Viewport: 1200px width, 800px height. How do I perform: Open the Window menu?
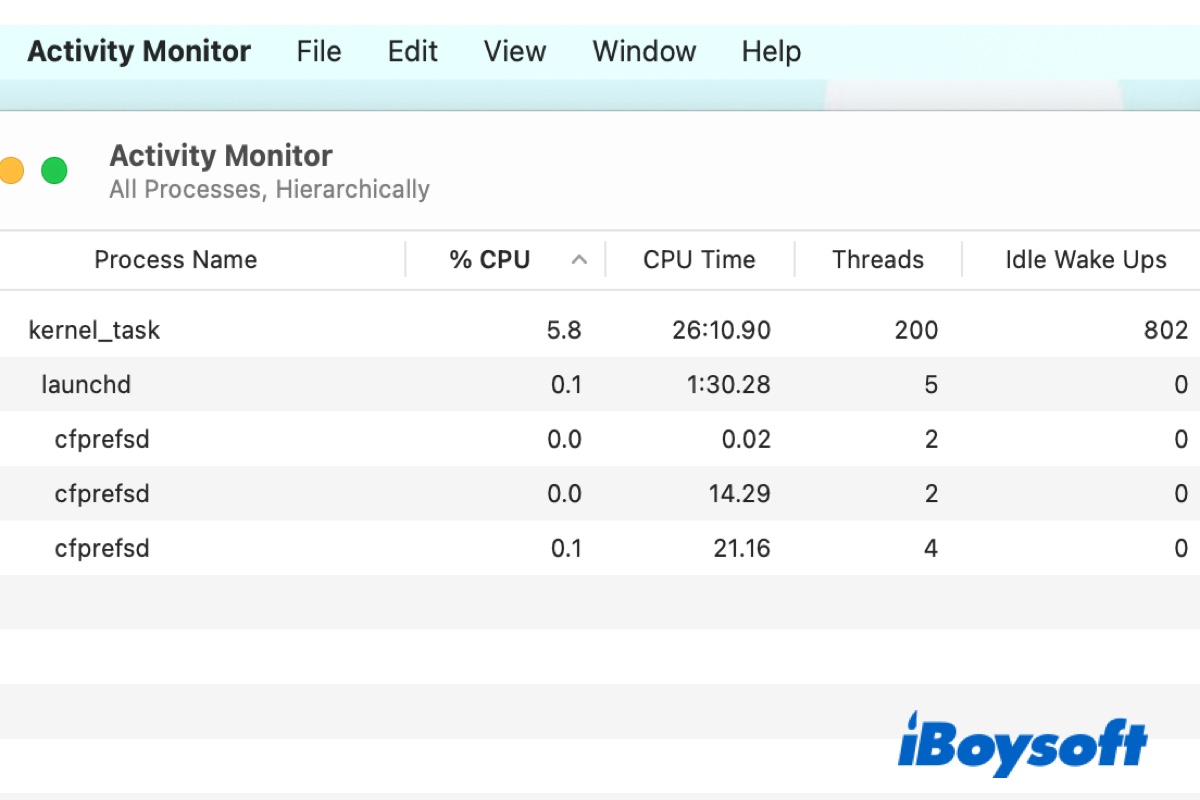tap(644, 51)
